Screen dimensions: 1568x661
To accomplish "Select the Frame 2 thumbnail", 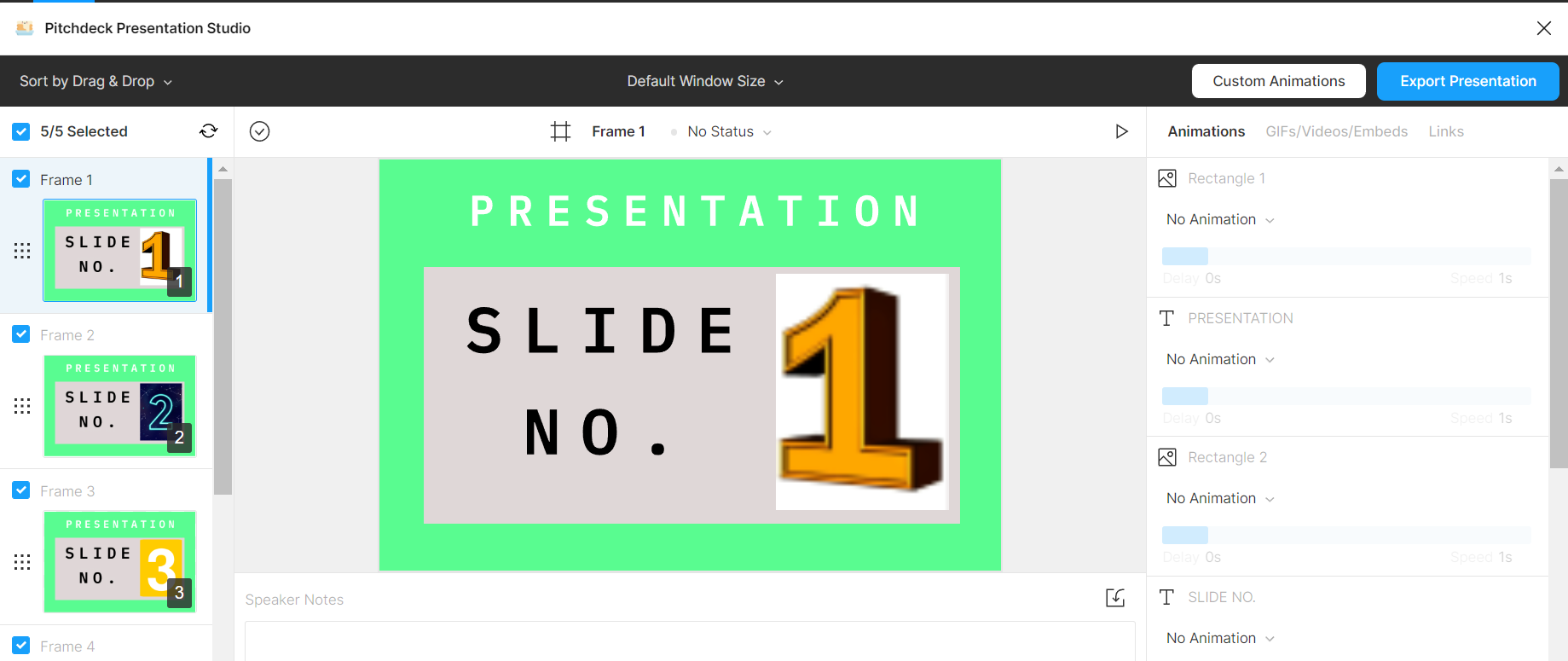I will coord(119,406).
